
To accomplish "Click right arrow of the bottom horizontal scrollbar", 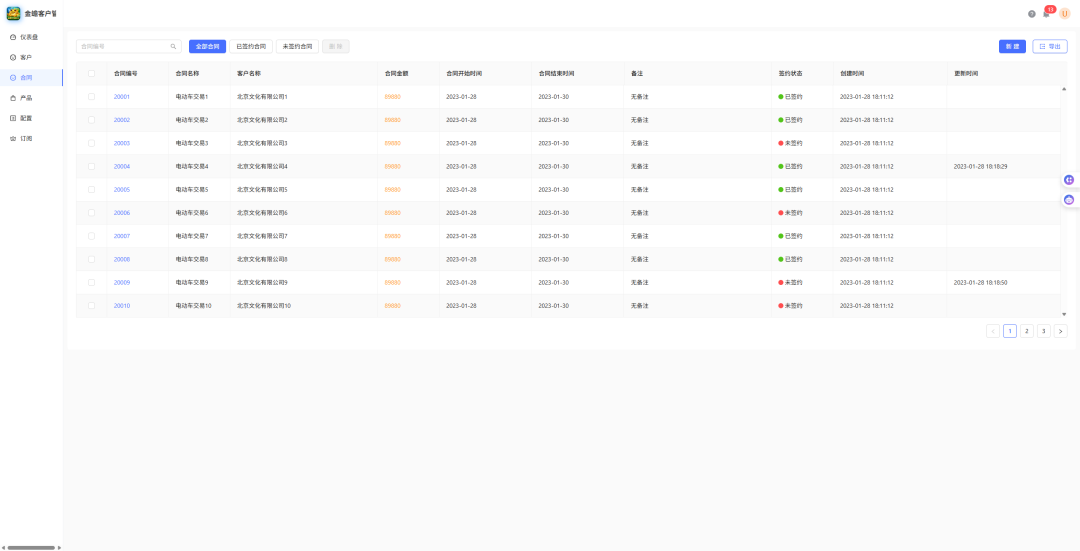I will point(59,548).
